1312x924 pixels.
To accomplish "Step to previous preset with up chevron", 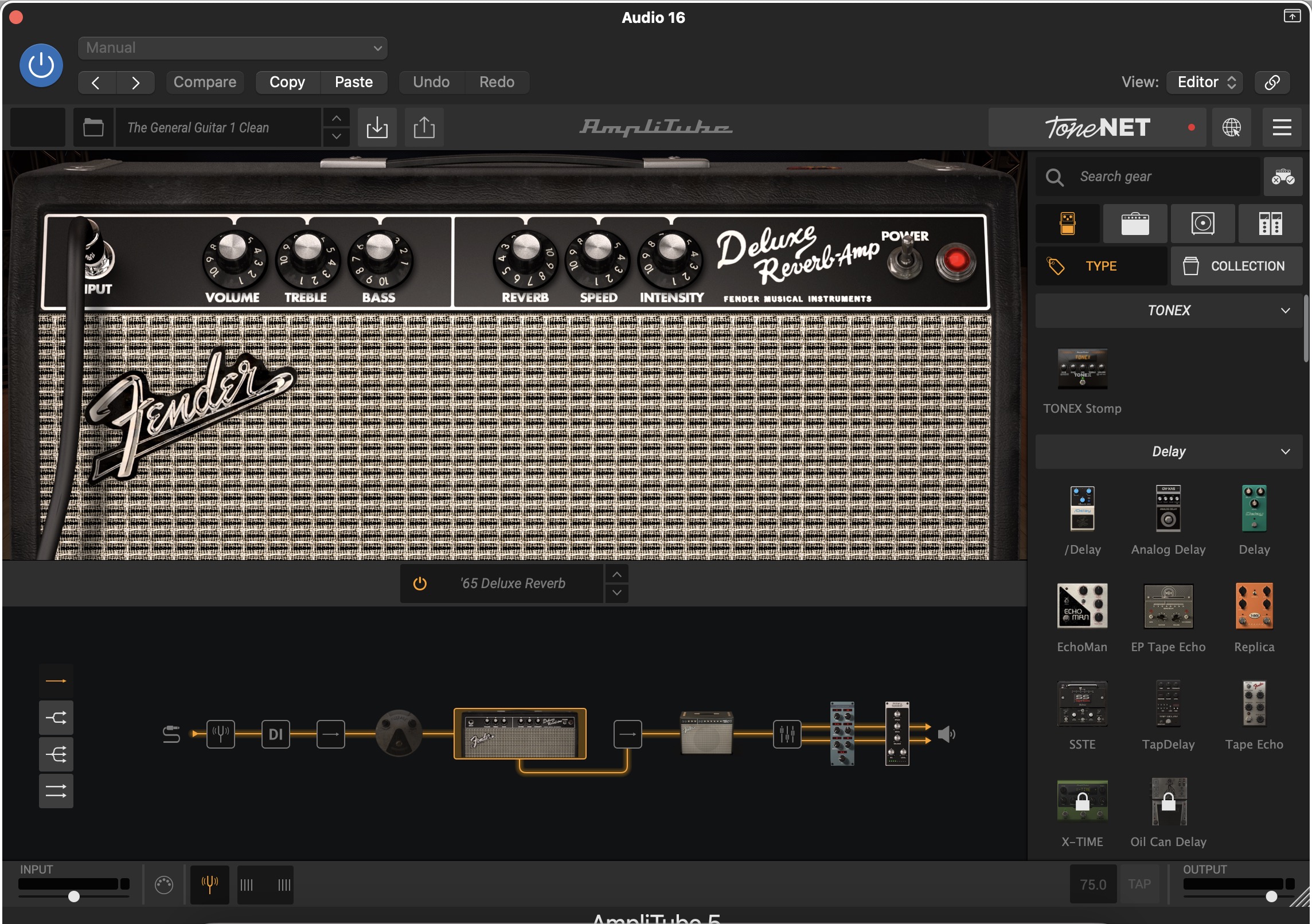I will coord(337,118).
